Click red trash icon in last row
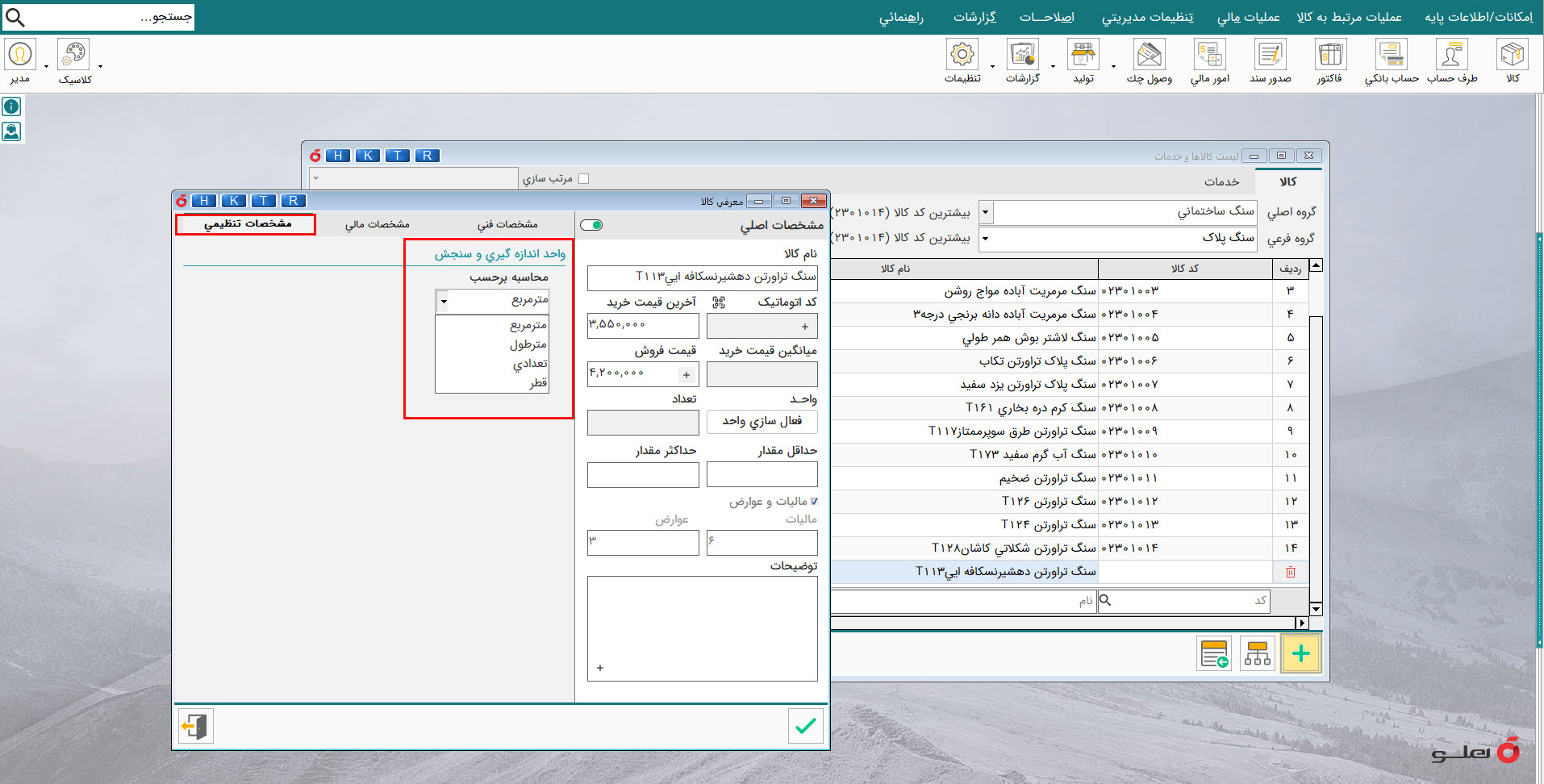This screenshot has height=784, width=1544. tap(1290, 572)
